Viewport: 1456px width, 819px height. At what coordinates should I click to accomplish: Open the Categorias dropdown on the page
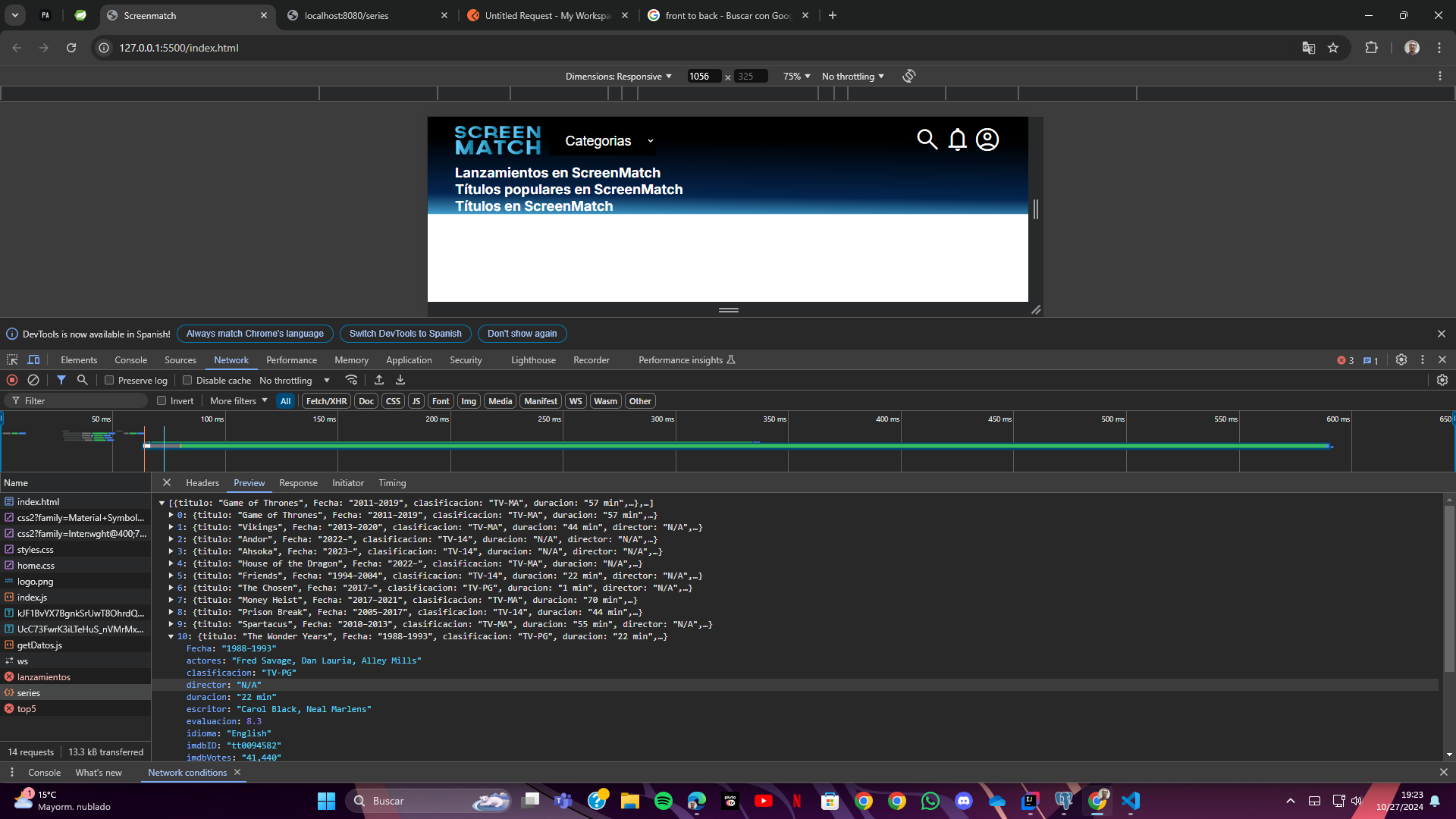[608, 141]
